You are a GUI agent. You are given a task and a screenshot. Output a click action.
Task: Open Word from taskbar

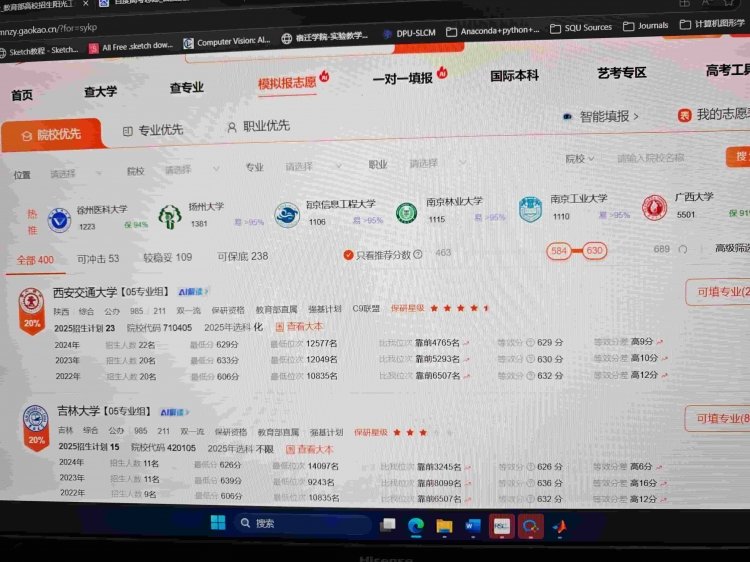pyautogui.click(x=473, y=526)
